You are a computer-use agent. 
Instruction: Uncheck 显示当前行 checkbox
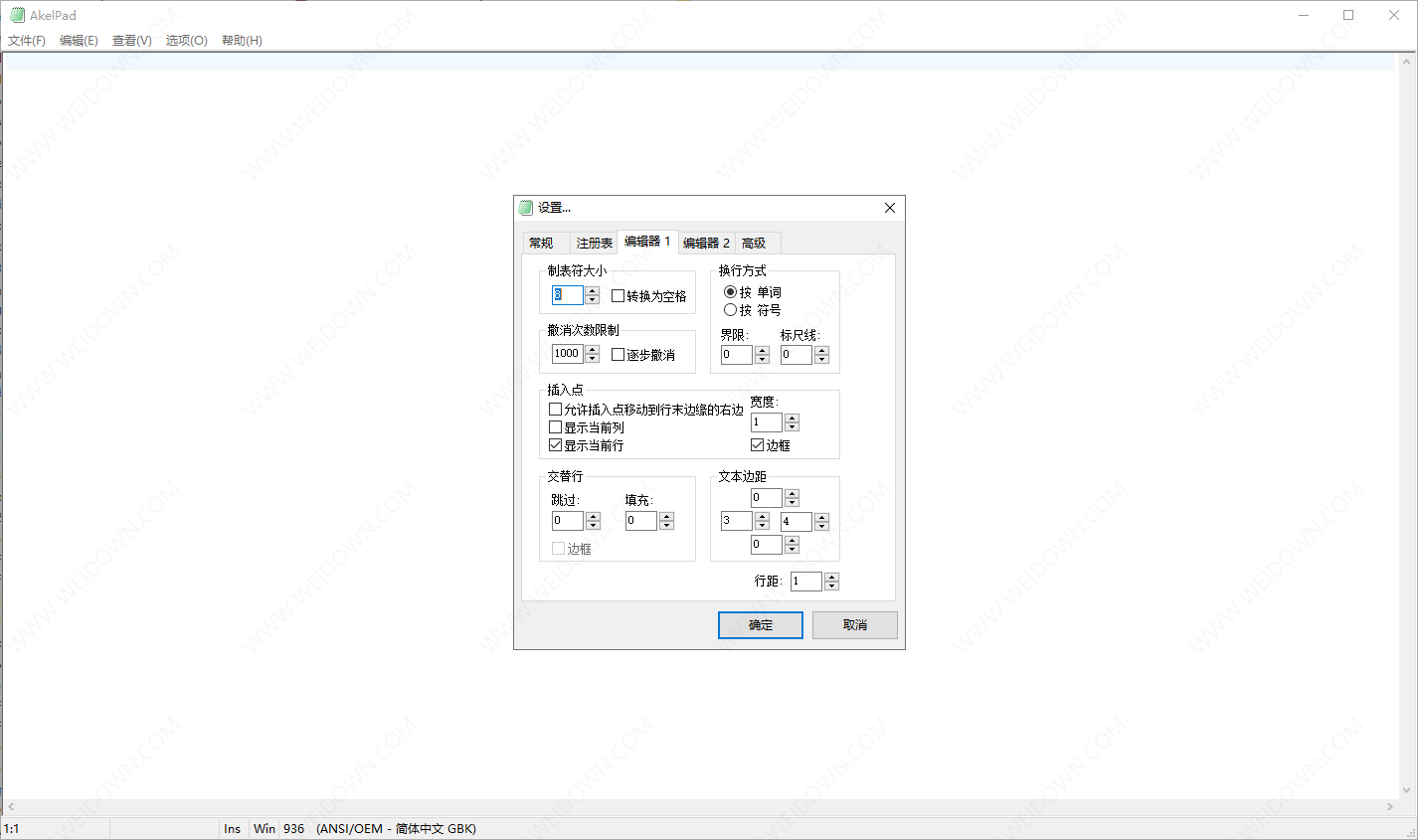587,445
